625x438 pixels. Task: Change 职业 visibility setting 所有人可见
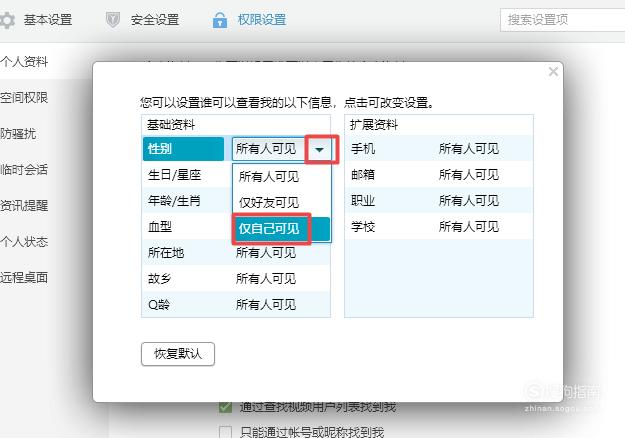coord(469,201)
